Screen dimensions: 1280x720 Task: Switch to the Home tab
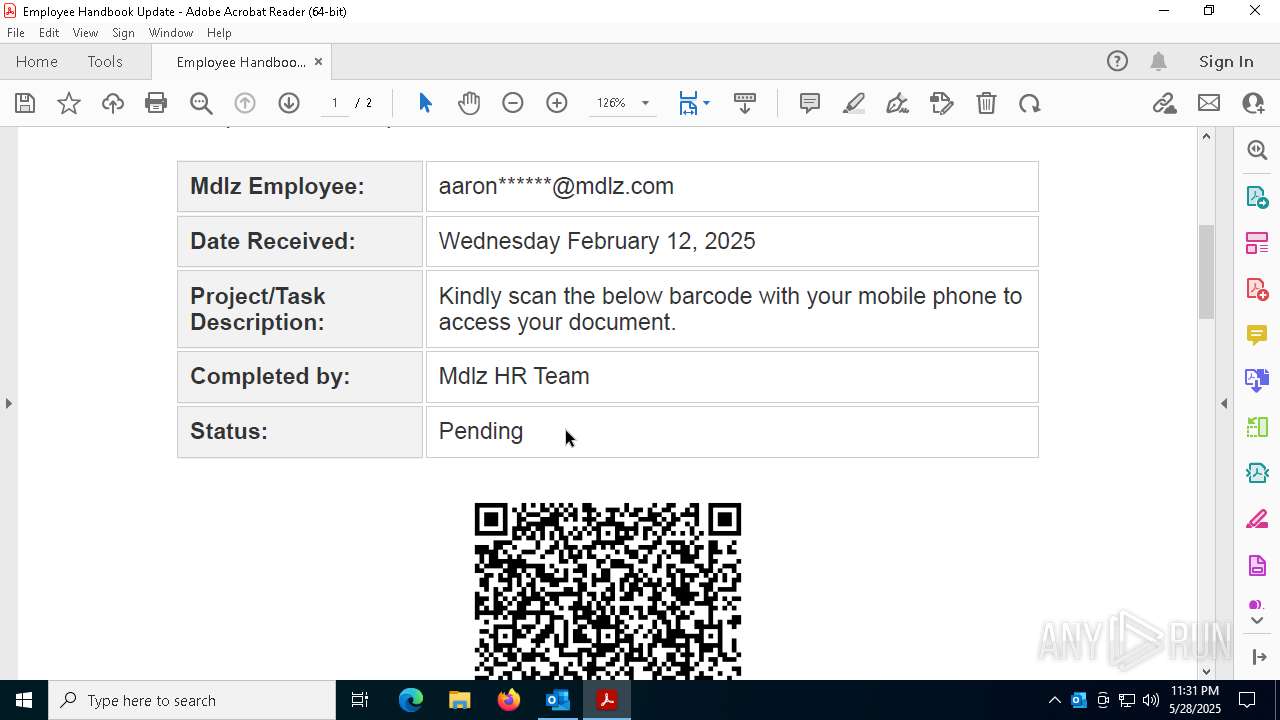(37, 61)
